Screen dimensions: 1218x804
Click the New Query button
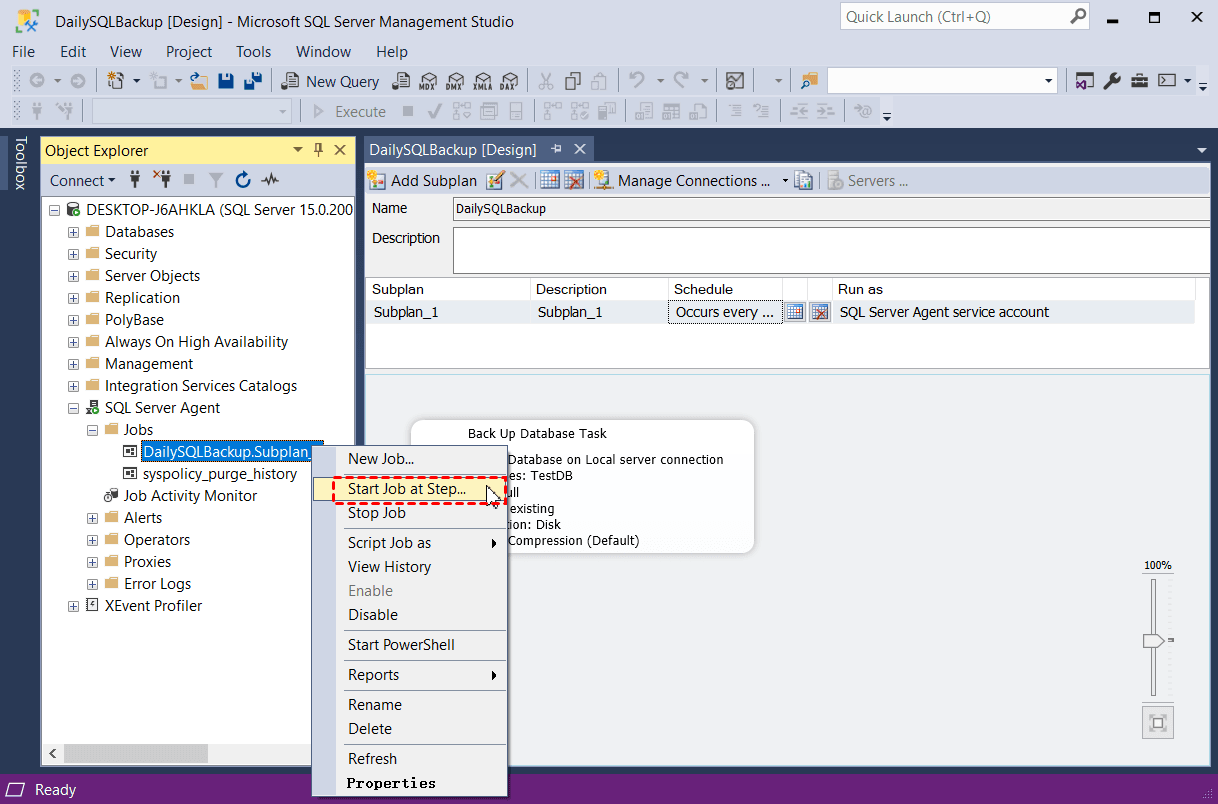point(331,81)
